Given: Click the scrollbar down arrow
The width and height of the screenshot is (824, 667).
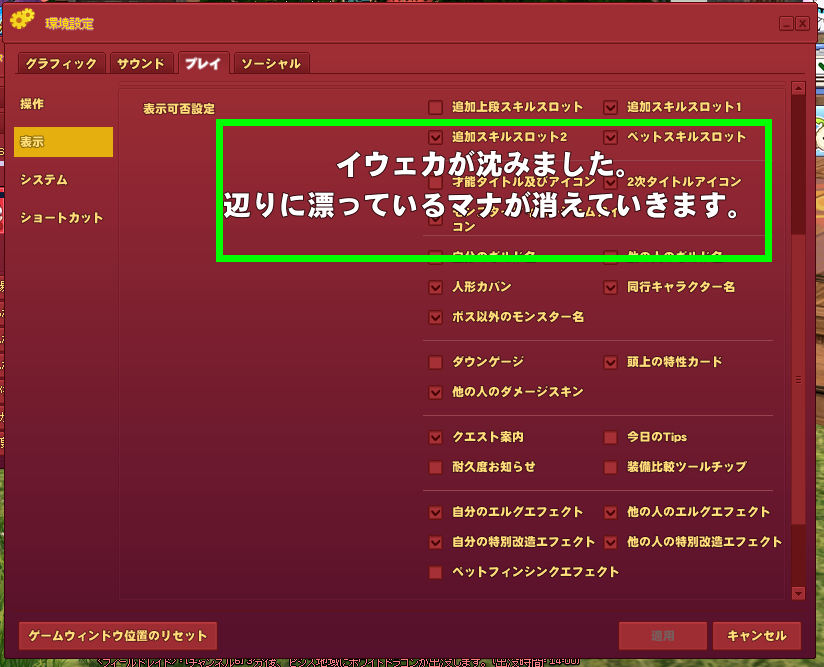Looking at the screenshot, I should point(798,593).
